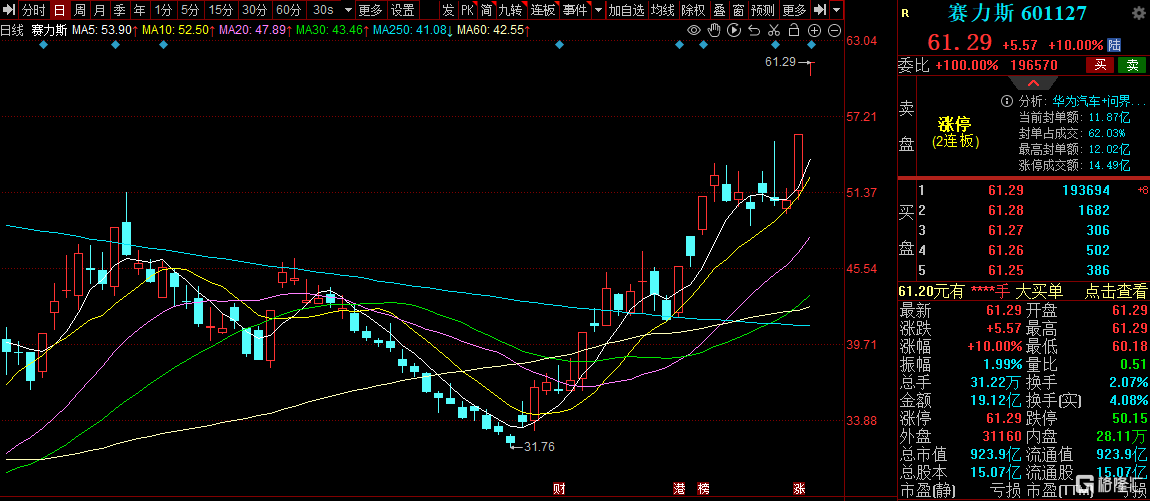Click the collapse icon after second 更多
This screenshot has width=1150, height=501.
point(820,10)
